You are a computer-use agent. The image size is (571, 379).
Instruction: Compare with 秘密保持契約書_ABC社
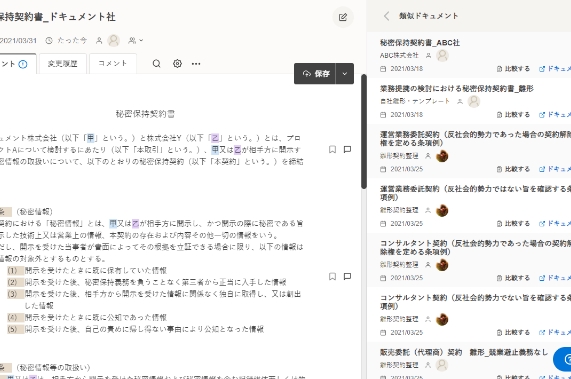click(513, 69)
